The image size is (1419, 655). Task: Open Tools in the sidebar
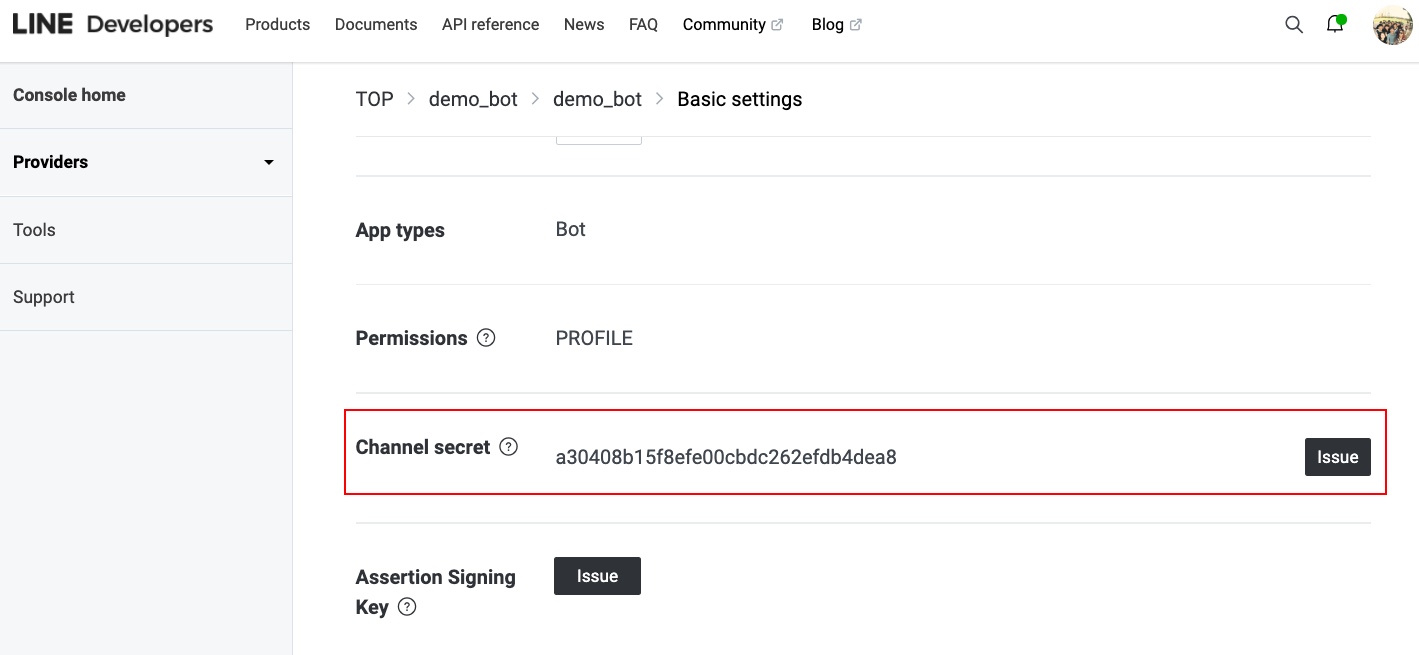tap(34, 230)
